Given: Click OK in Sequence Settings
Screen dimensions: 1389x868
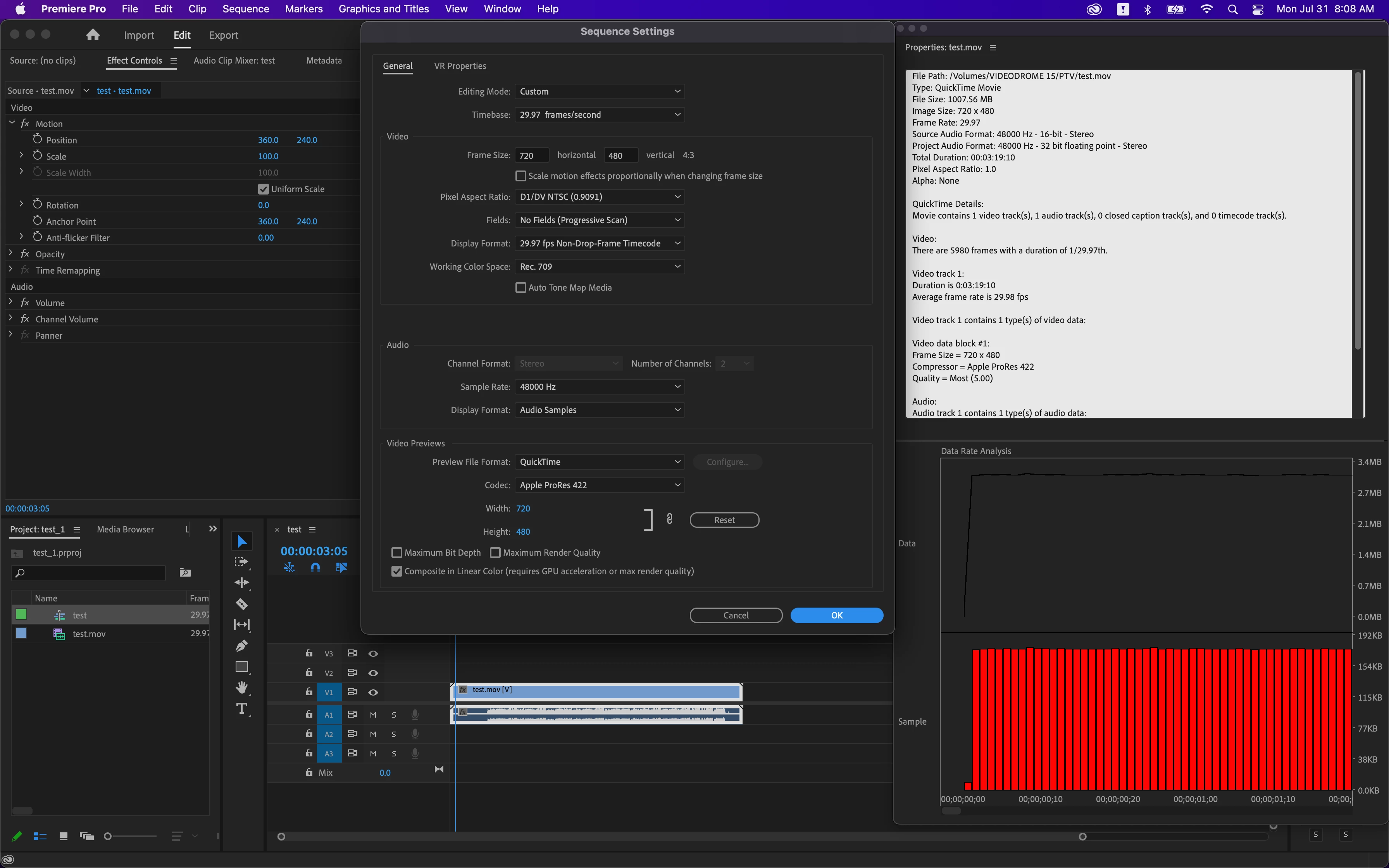Looking at the screenshot, I should coord(837,615).
